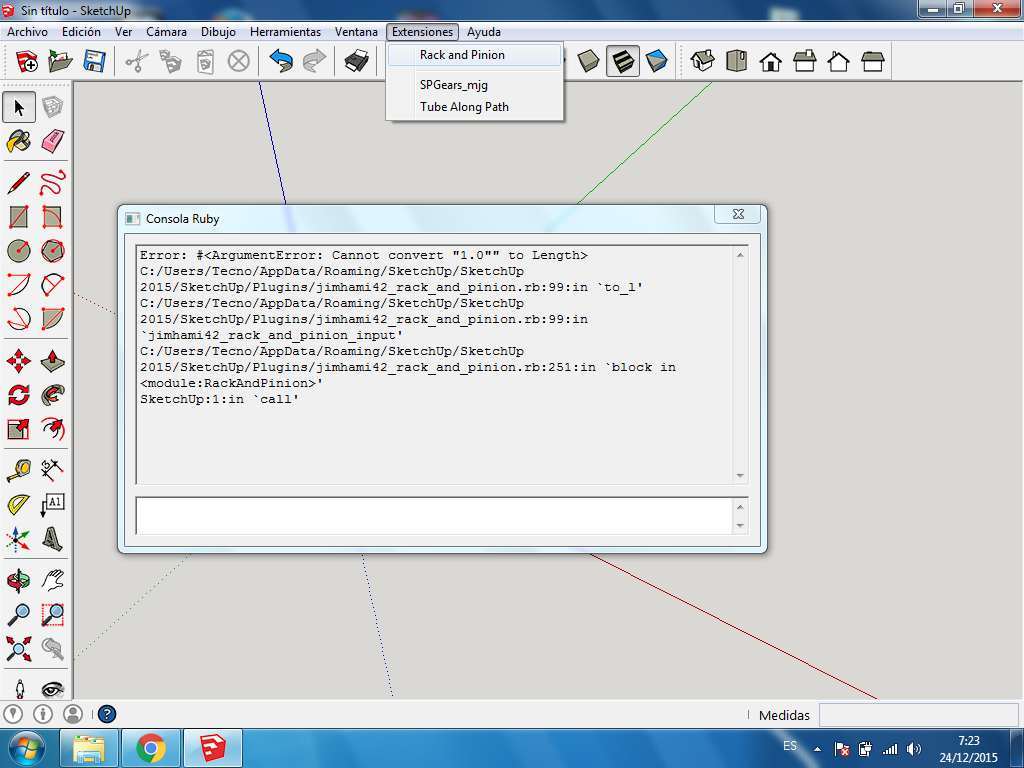Select the Text label tool
This screenshot has height=768, width=1024.
[x=52, y=504]
